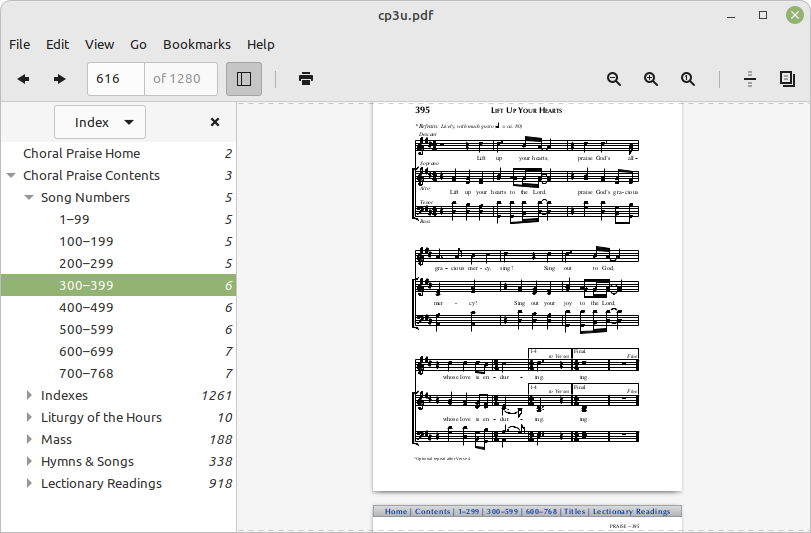Select the 500–599 song range

click(118, 329)
